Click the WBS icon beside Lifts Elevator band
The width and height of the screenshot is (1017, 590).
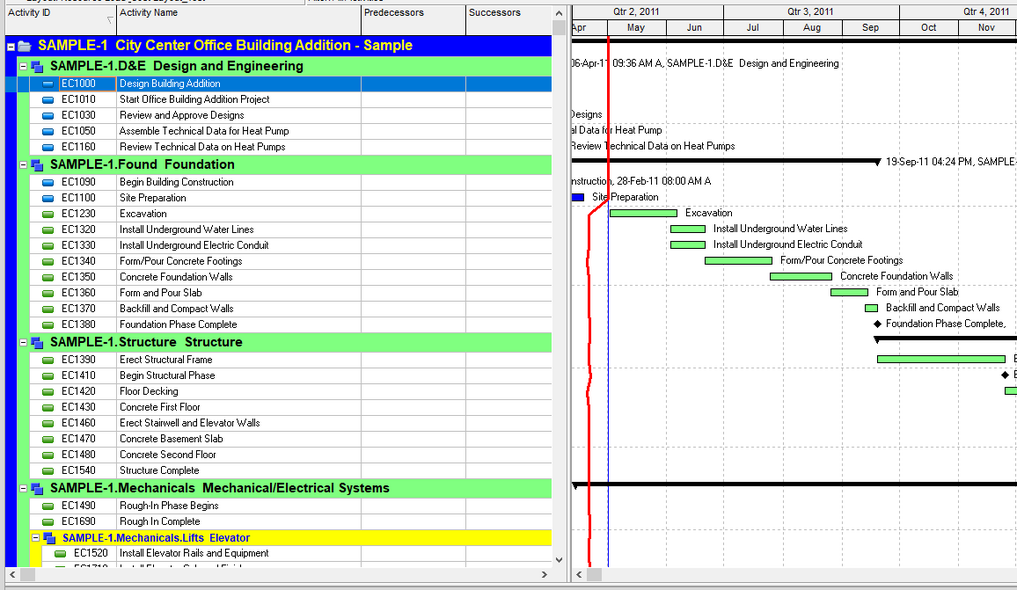tap(49, 538)
